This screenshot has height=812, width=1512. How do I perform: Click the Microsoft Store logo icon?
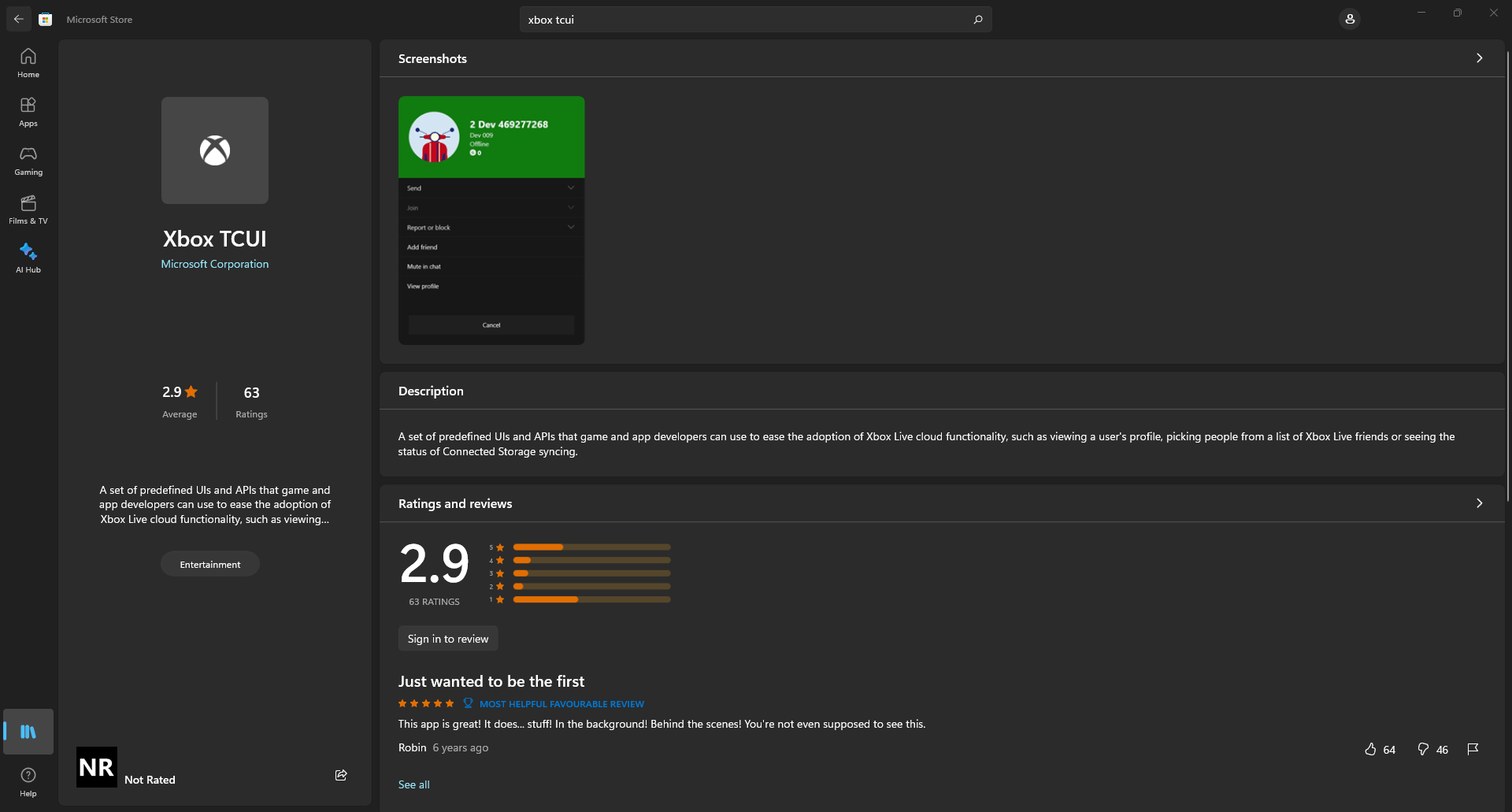point(46,19)
